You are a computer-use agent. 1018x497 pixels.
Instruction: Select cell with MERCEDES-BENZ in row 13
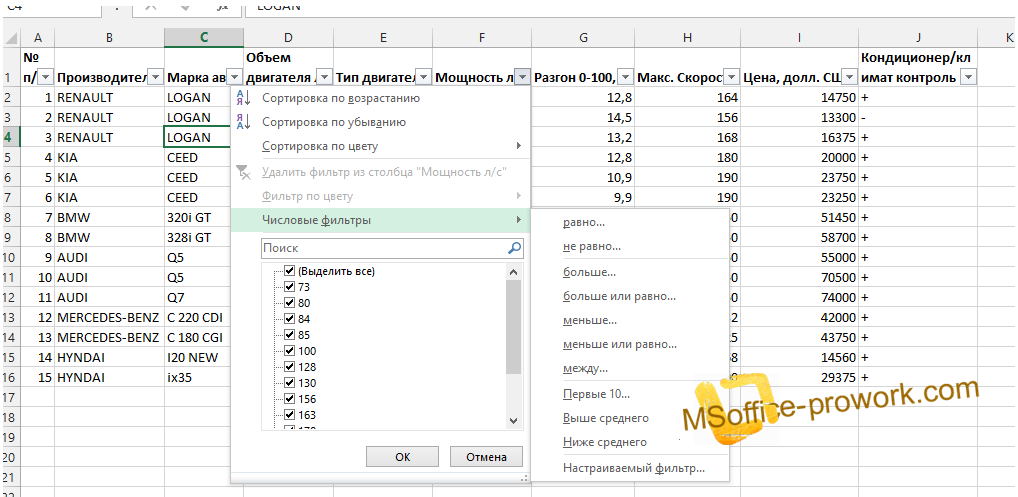(x=110, y=317)
